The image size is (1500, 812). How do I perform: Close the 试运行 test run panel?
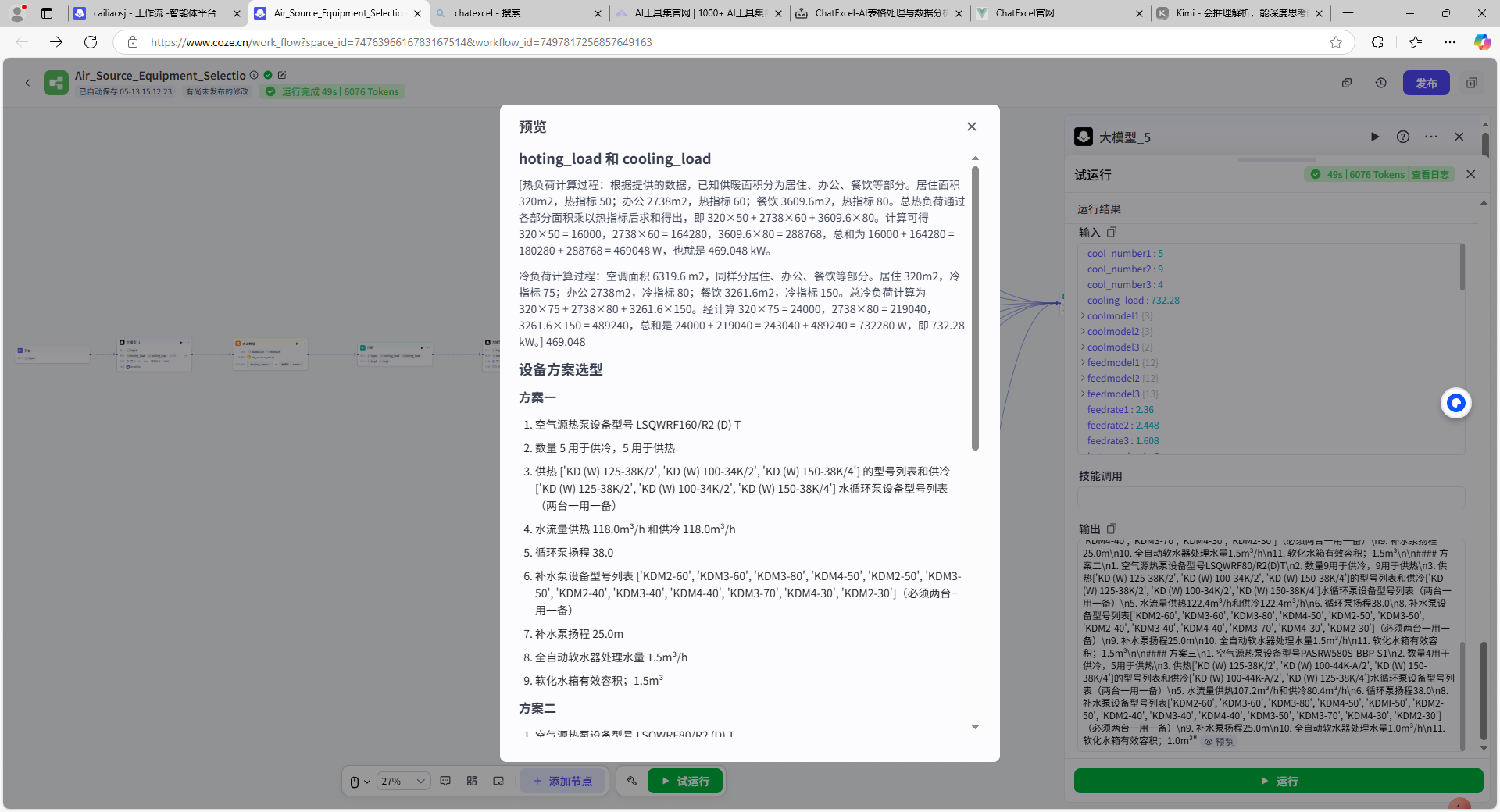point(1471,174)
